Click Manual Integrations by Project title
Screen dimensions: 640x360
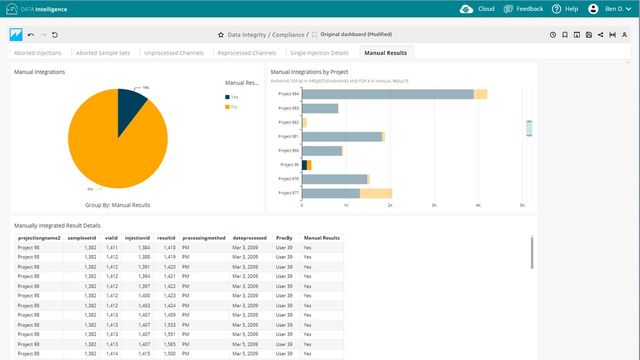pos(309,72)
